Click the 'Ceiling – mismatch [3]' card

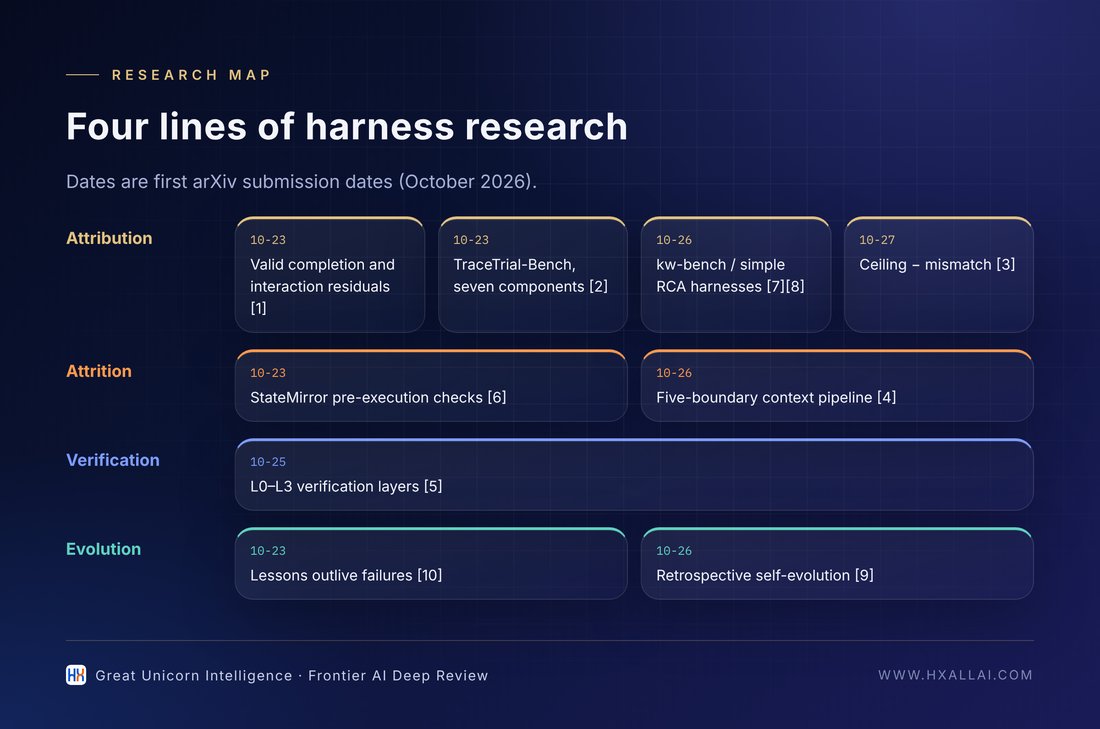tap(939, 274)
